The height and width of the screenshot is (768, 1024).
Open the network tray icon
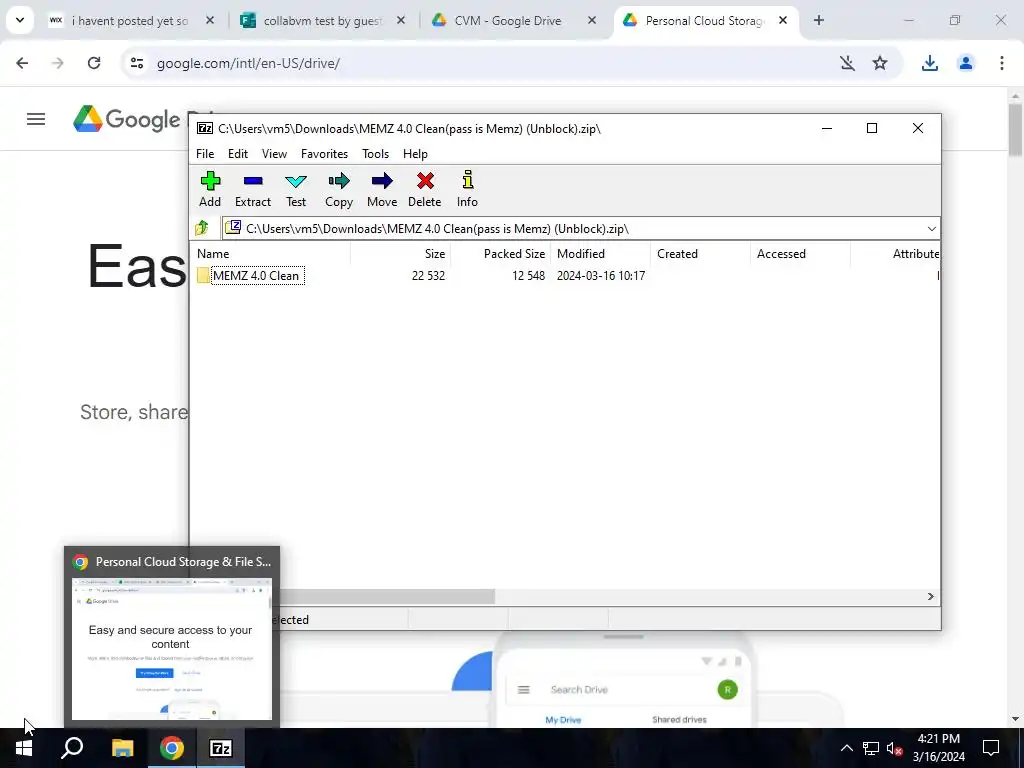[x=871, y=748]
